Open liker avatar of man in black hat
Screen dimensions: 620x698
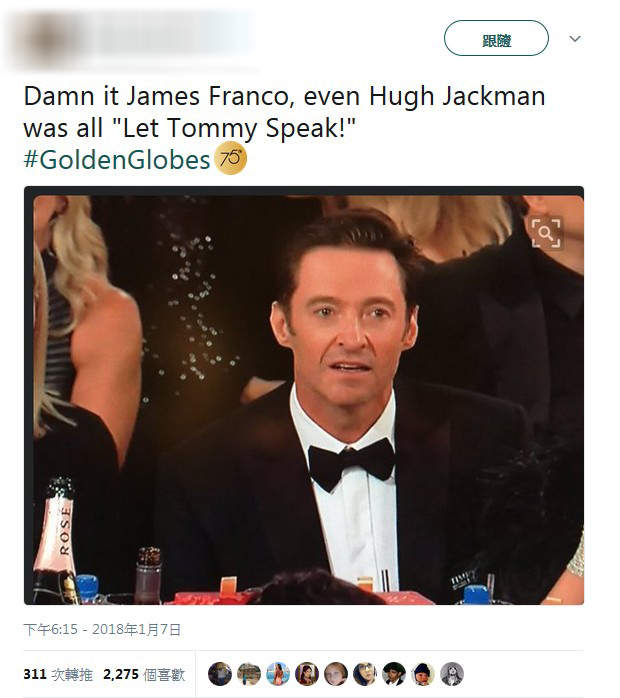[394, 674]
